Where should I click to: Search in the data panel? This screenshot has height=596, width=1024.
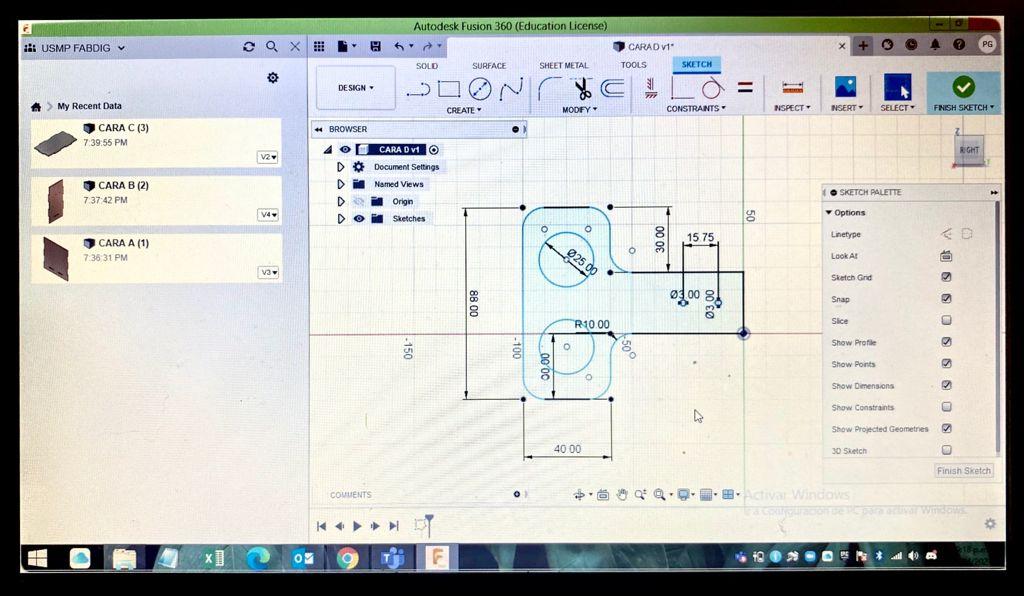(x=272, y=46)
